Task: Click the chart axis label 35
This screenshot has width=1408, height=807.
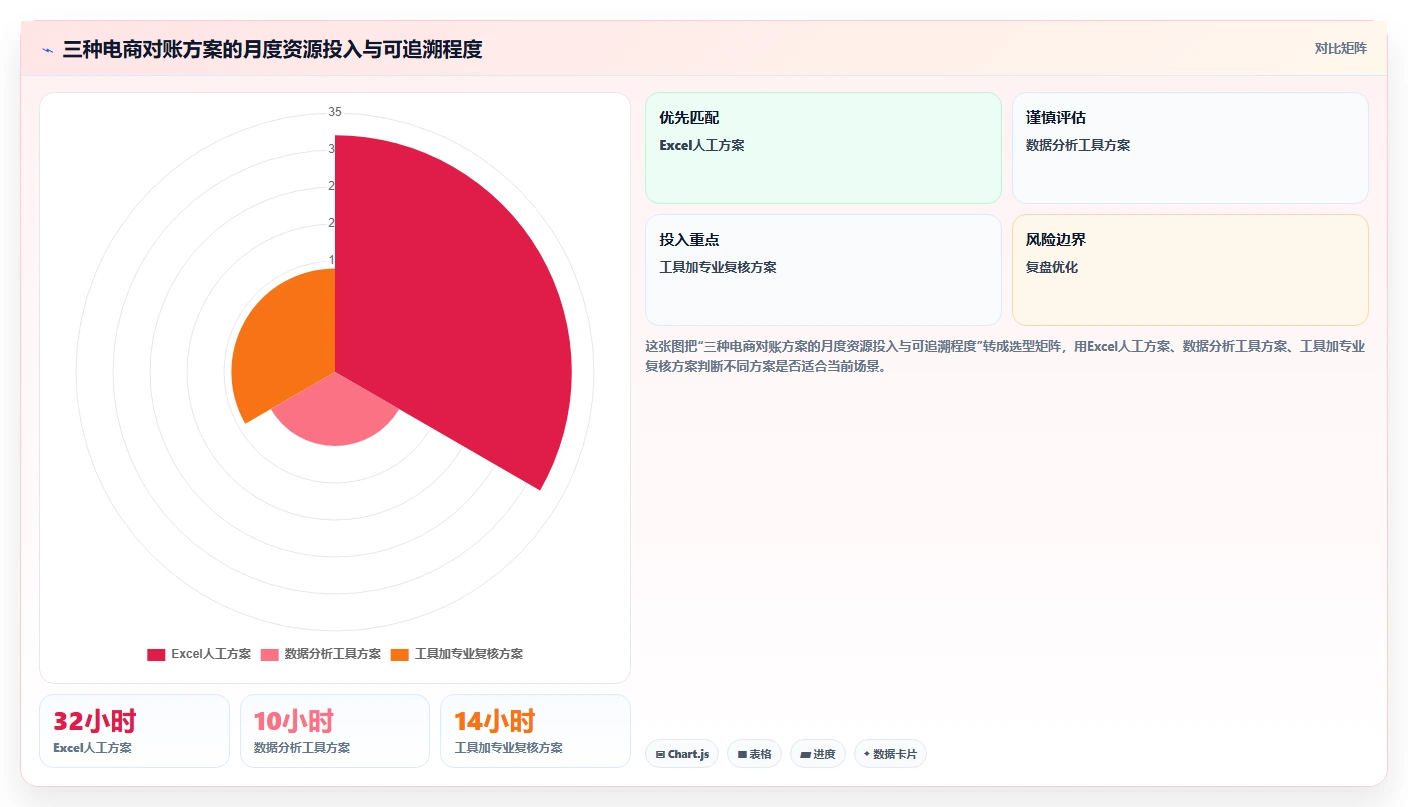Action: click(335, 112)
